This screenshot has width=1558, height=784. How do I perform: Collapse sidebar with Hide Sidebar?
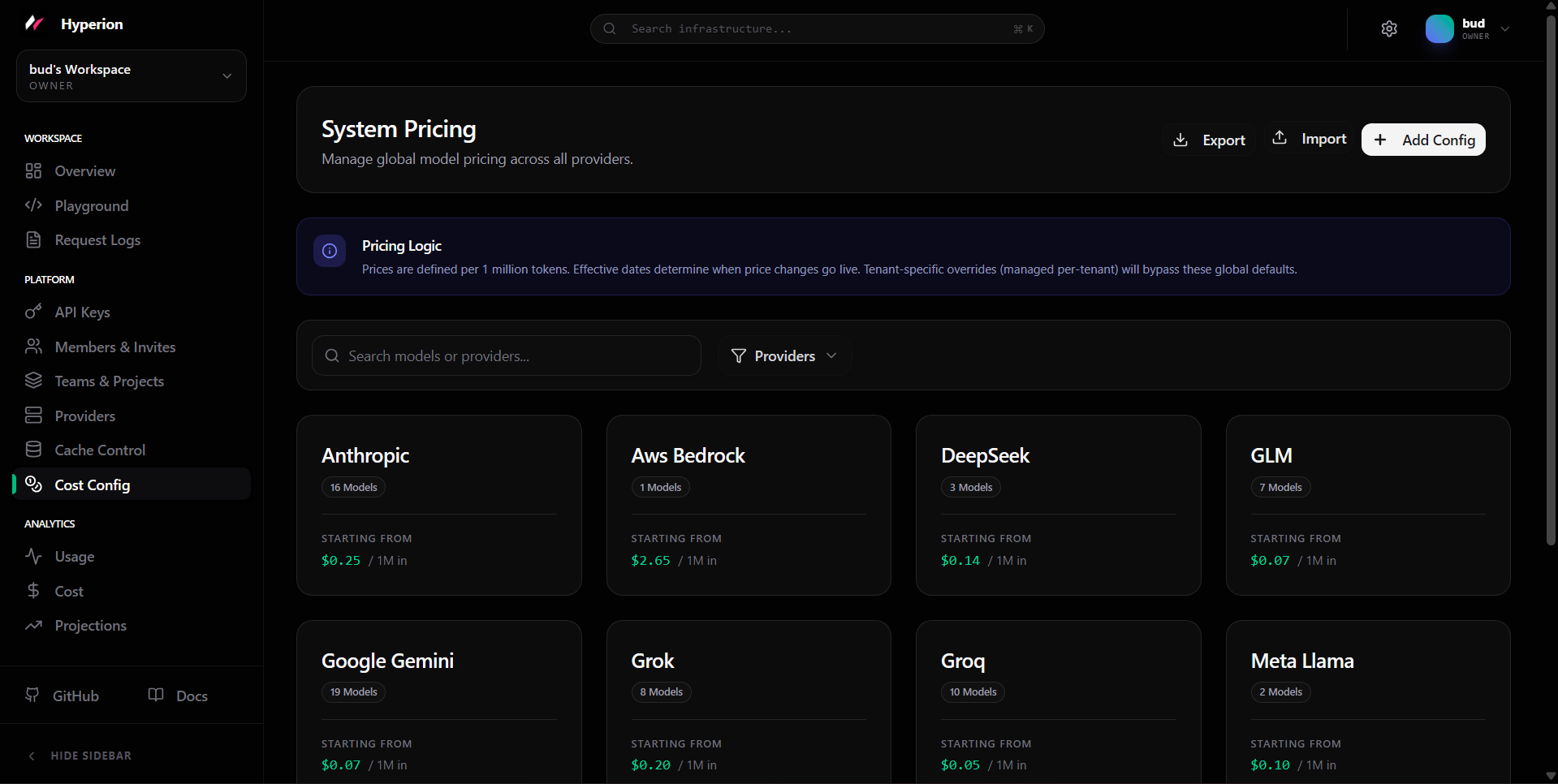pyautogui.click(x=80, y=756)
